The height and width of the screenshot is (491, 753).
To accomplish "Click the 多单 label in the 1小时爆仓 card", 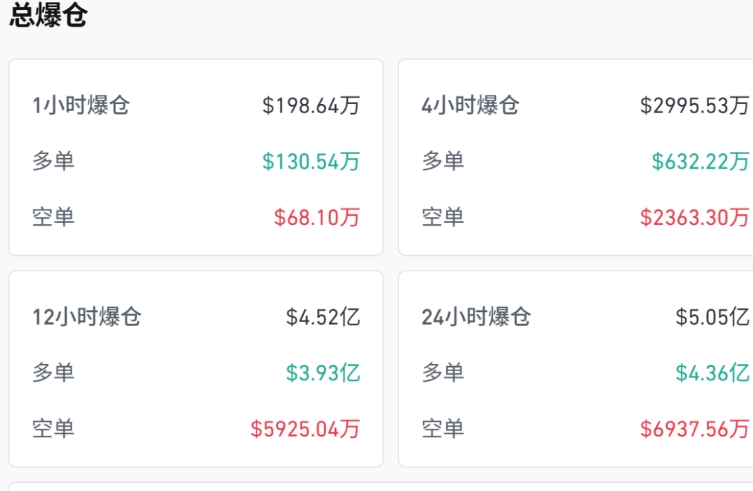I will tap(53, 161).
